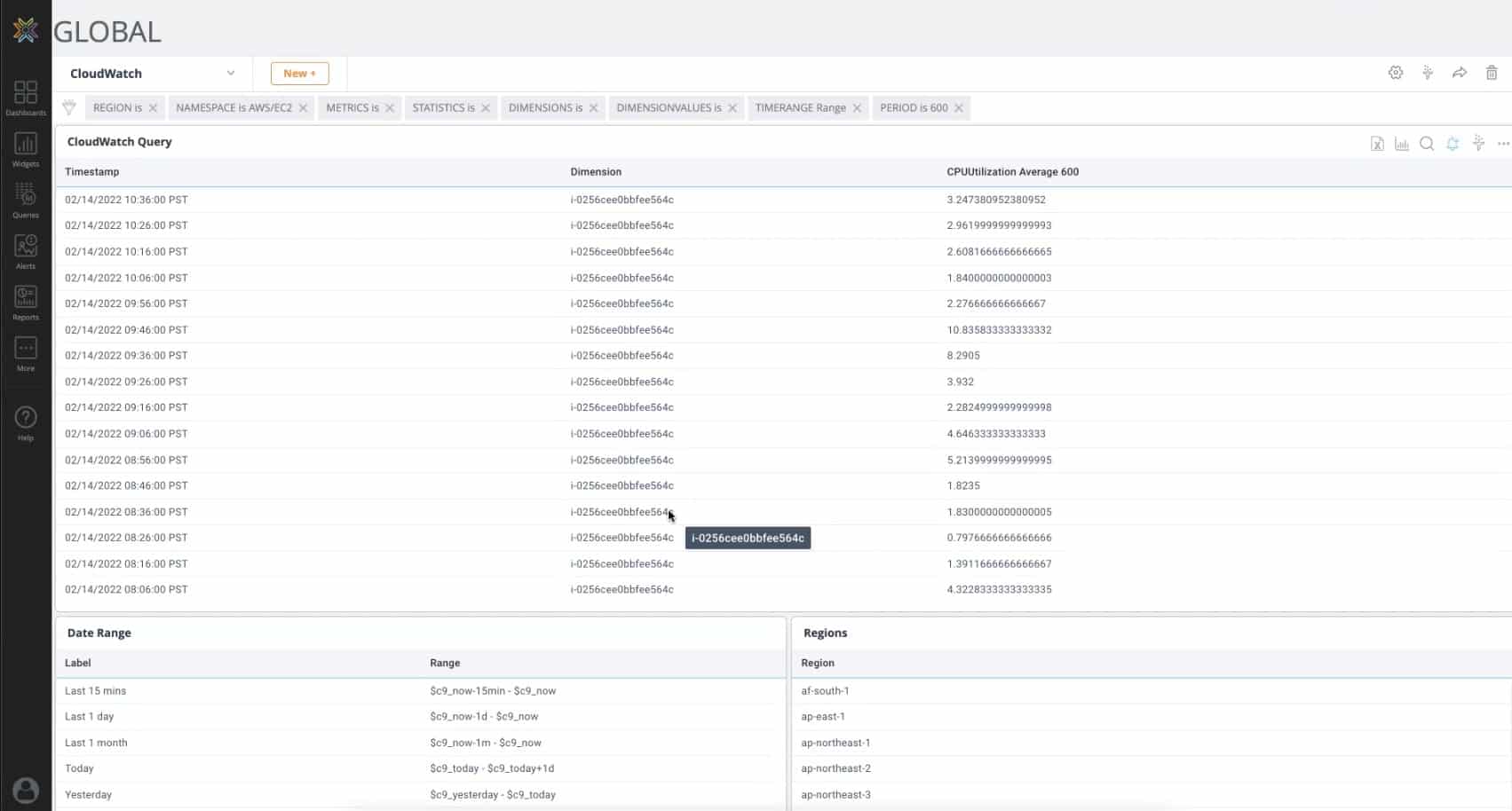Click the filter bar funnel icon

pyautogui.click(x=69, y=107)
